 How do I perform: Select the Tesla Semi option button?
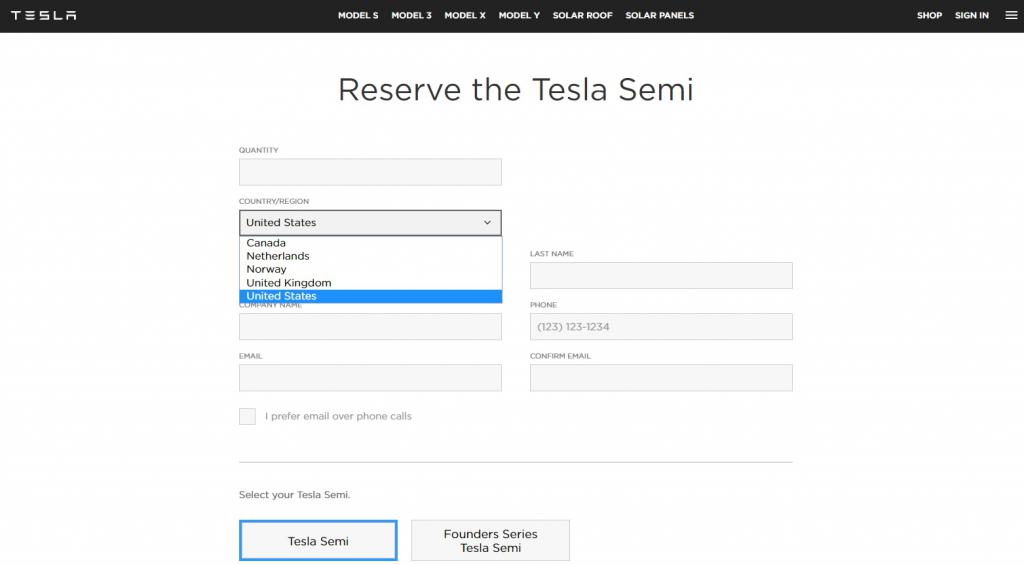(318, 541)
